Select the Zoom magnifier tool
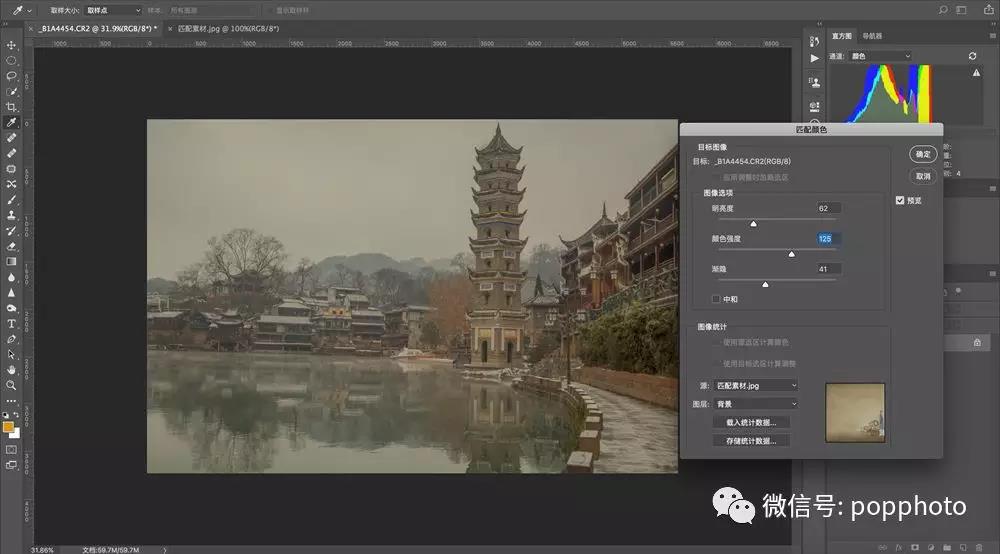This screenshot has height=554, width=1000. tap(11, 385)
